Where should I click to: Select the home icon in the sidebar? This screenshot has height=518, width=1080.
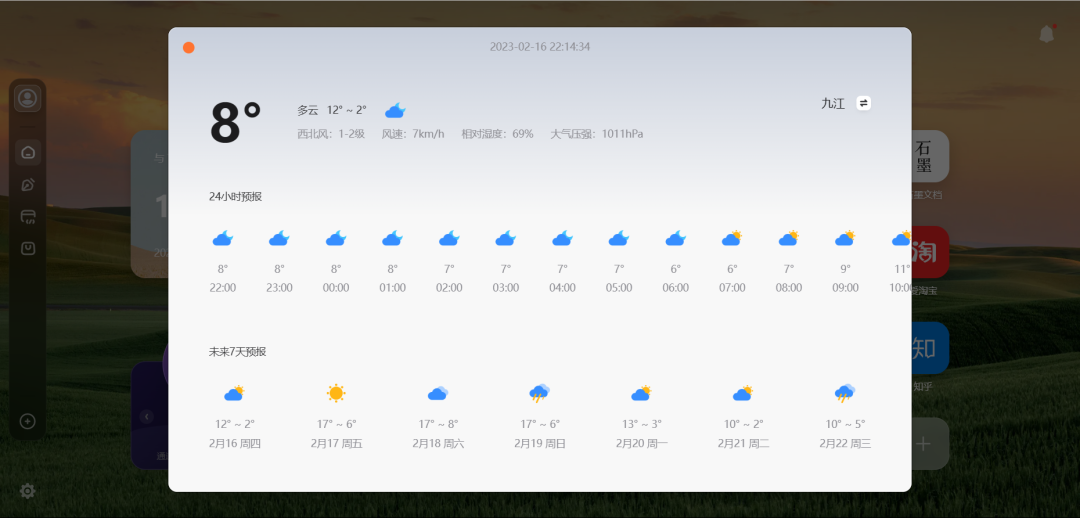(28, 152)
